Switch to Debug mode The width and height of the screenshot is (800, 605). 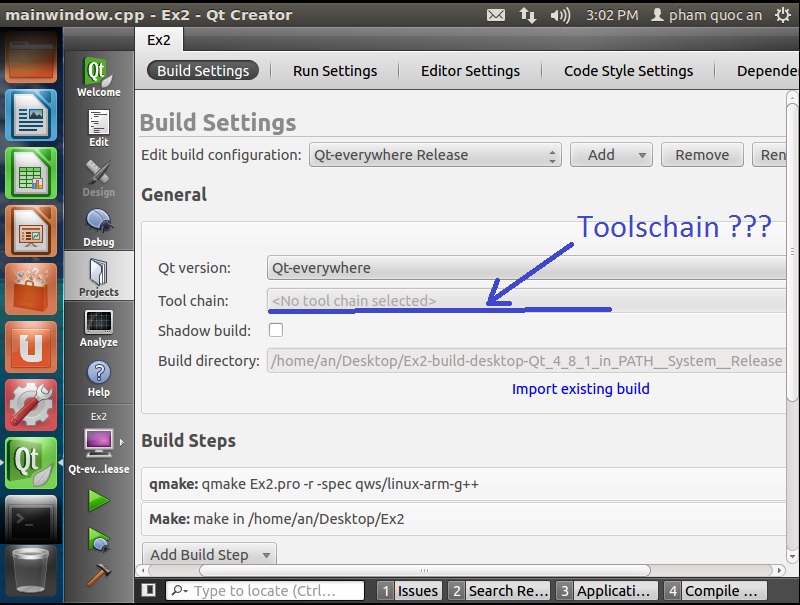(98, 229)
